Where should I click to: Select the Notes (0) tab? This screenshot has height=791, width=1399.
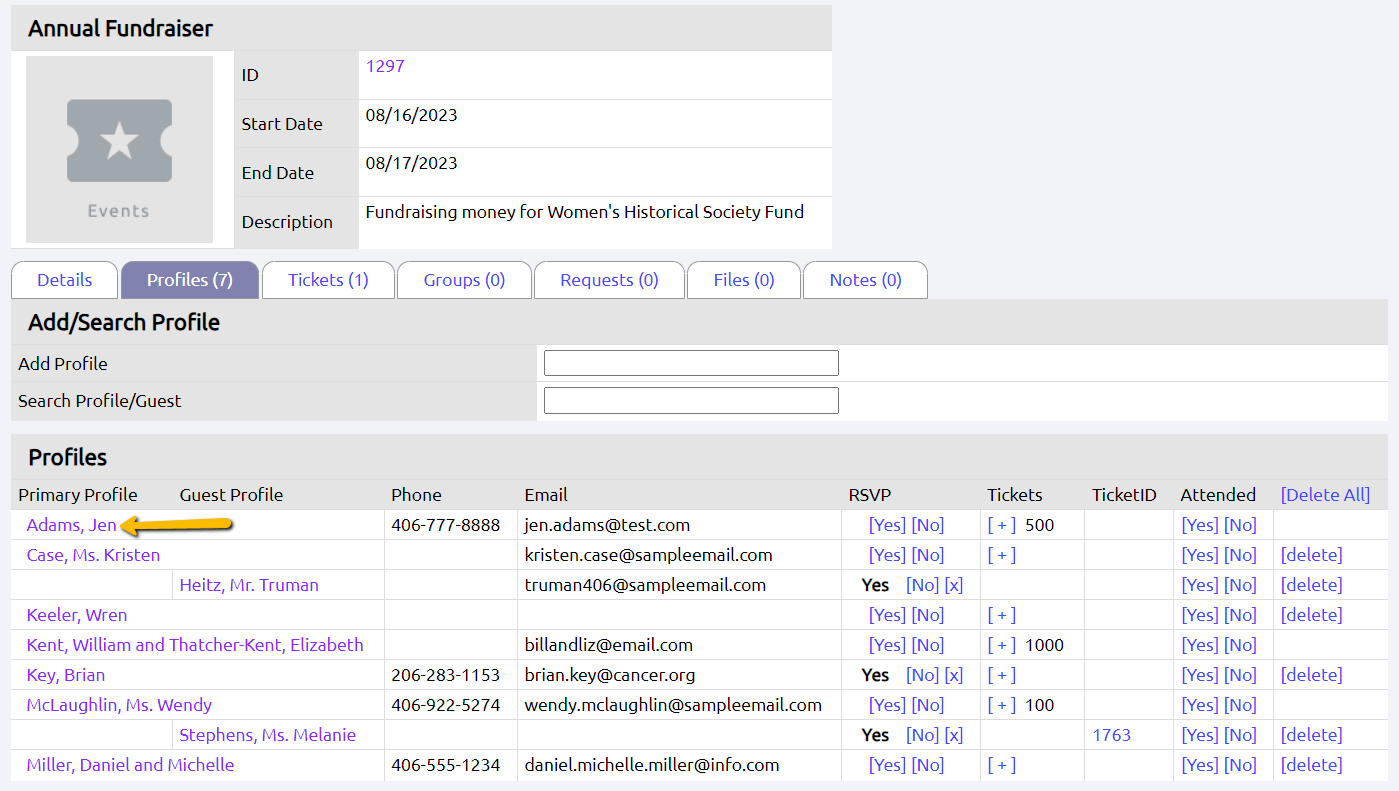click(x=865, y=280)
